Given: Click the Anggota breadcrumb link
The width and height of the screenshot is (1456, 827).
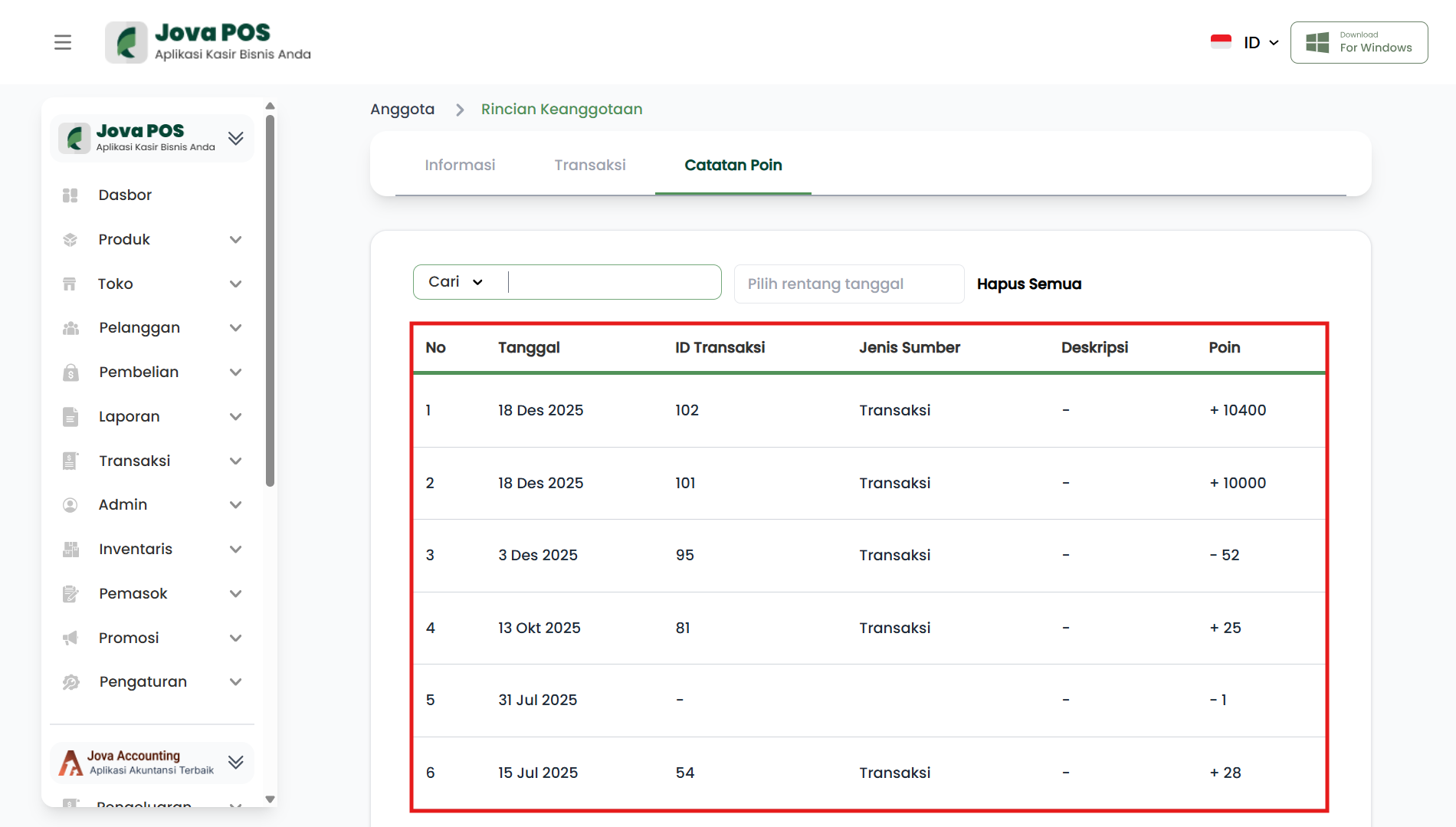Looking at the screenshot, I should click(x=402, y=110).
